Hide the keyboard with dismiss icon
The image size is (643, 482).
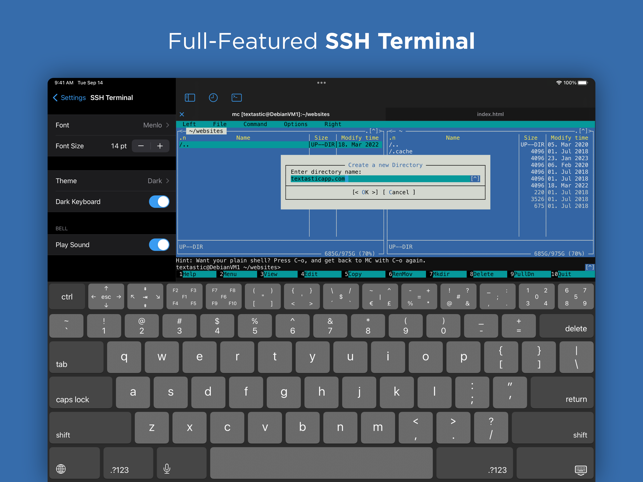coord(581,470)
